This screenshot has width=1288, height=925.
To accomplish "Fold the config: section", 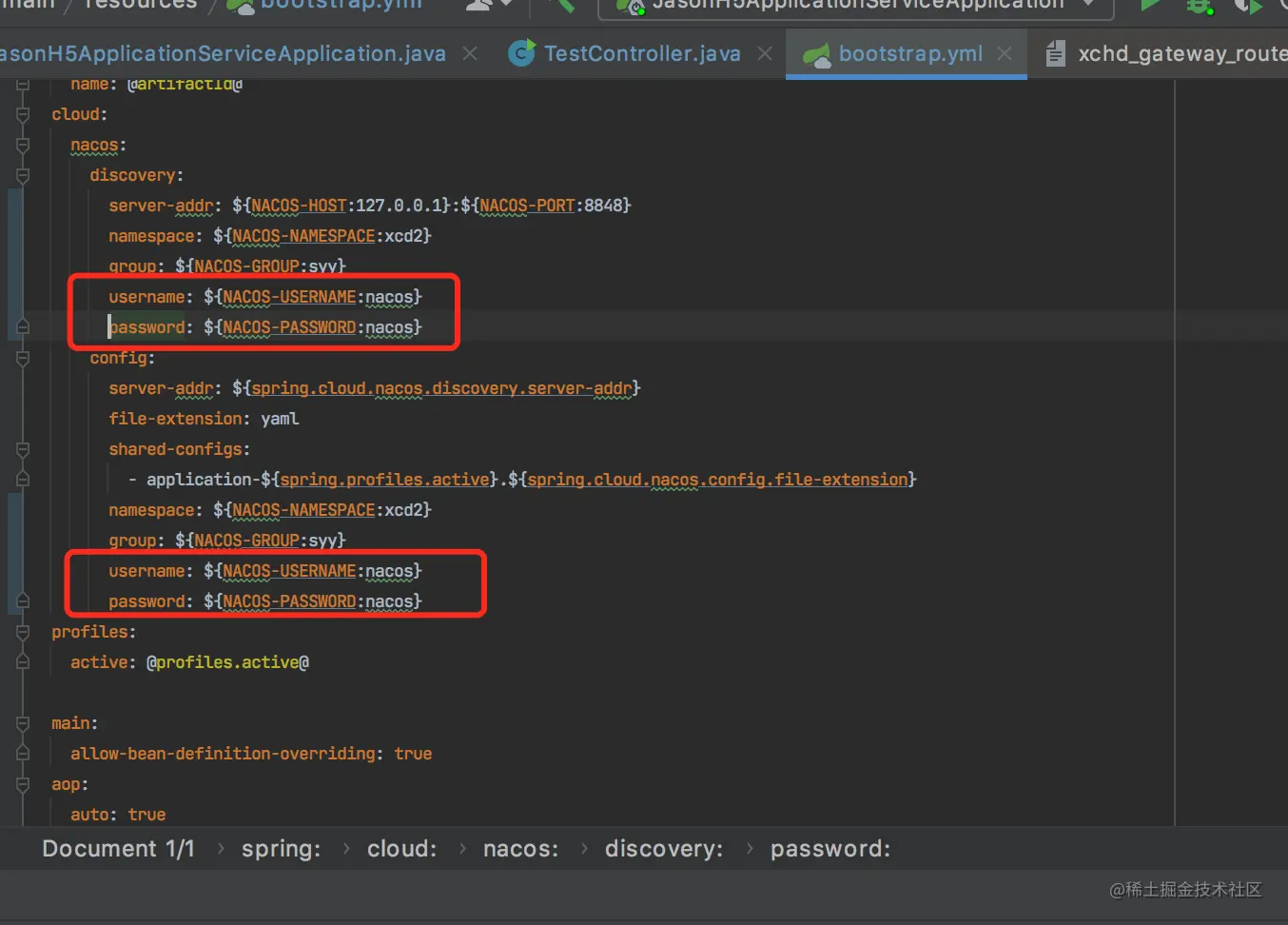I will click(x=23, y=358).
